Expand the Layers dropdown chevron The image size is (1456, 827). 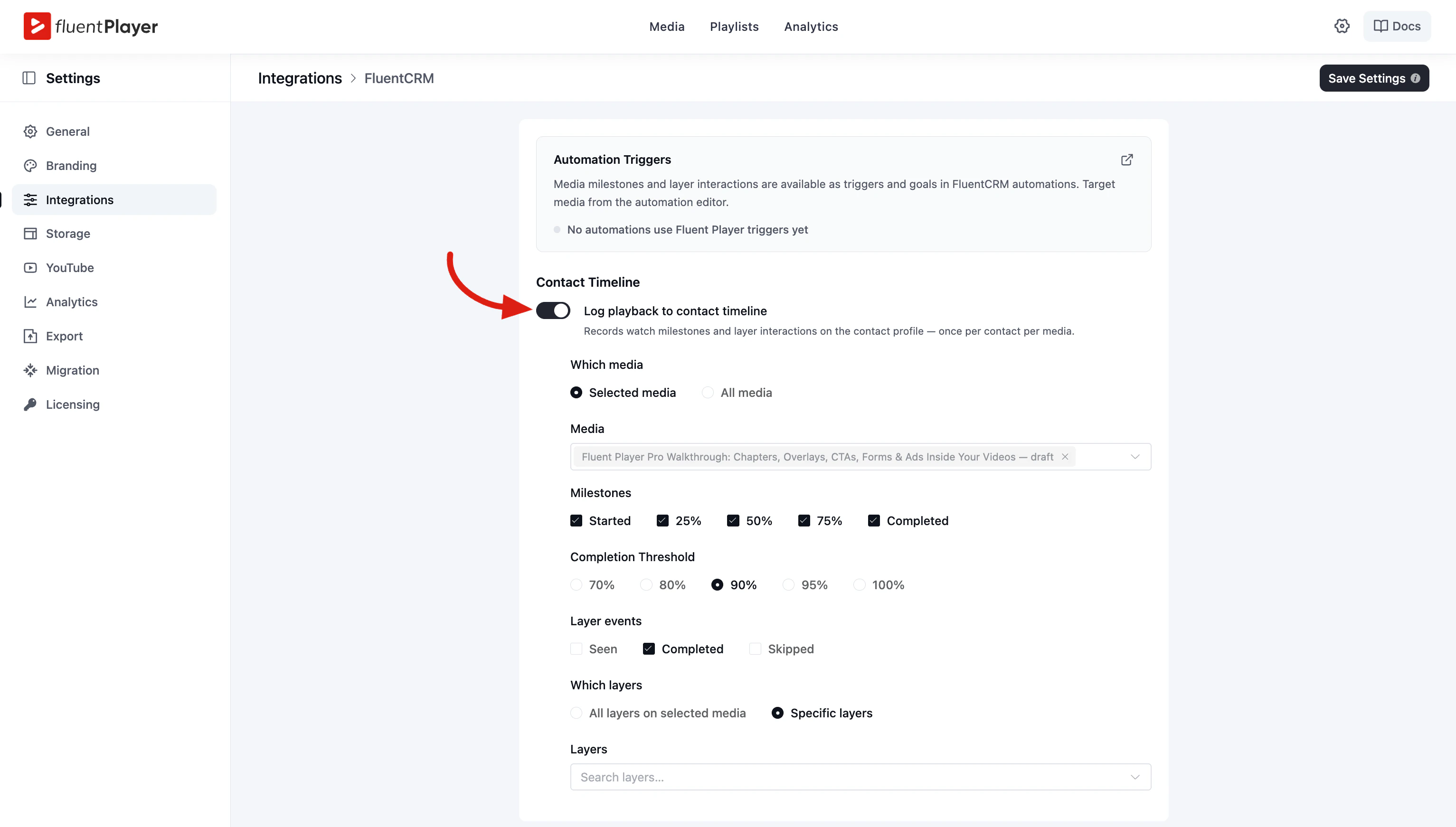pyautogui.click(x=1135, y=777)
